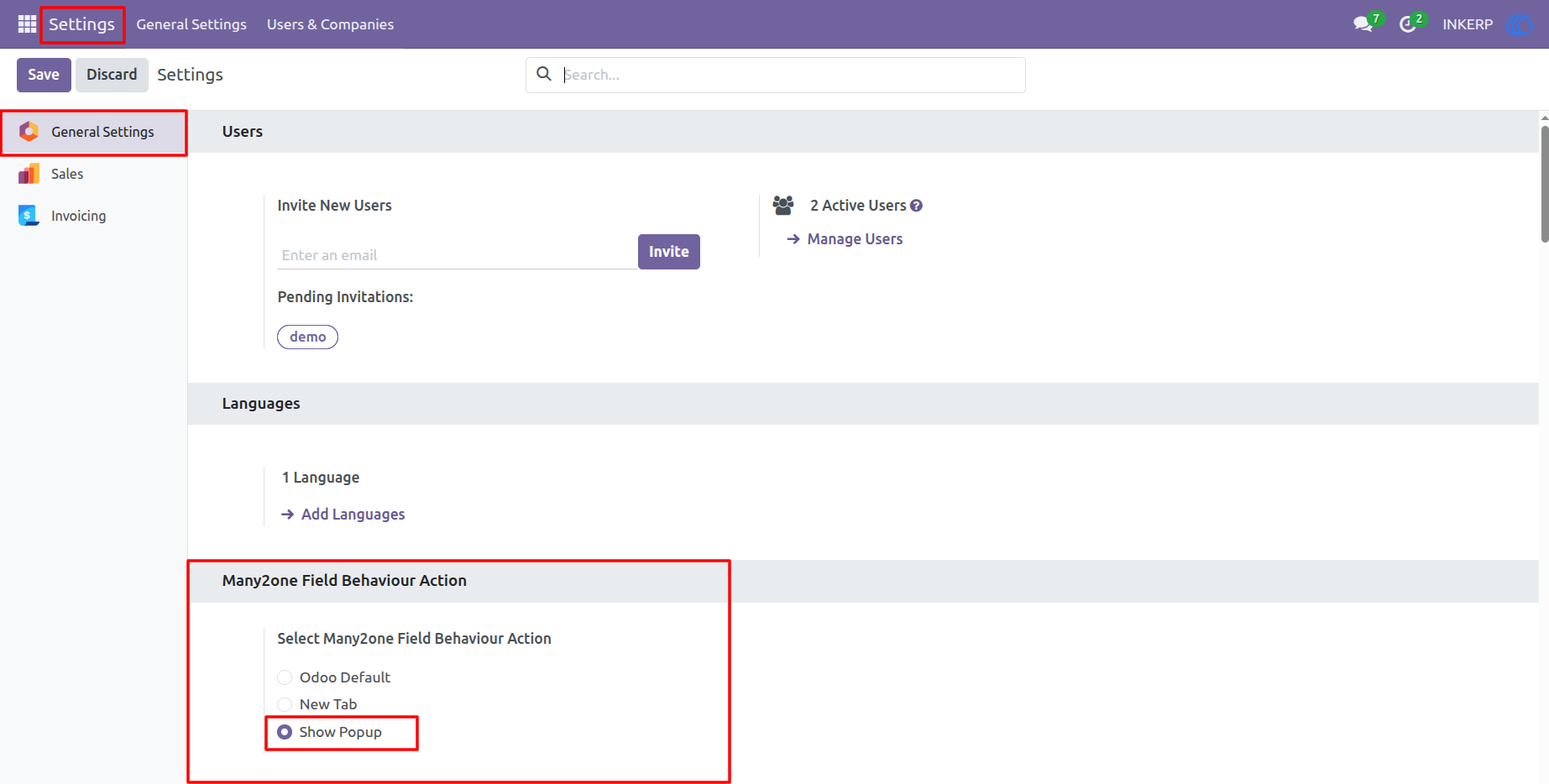The height and width of the screenshot is (784, 1549).
Task: Open the General Settings top menu
Action: point(191,24)
